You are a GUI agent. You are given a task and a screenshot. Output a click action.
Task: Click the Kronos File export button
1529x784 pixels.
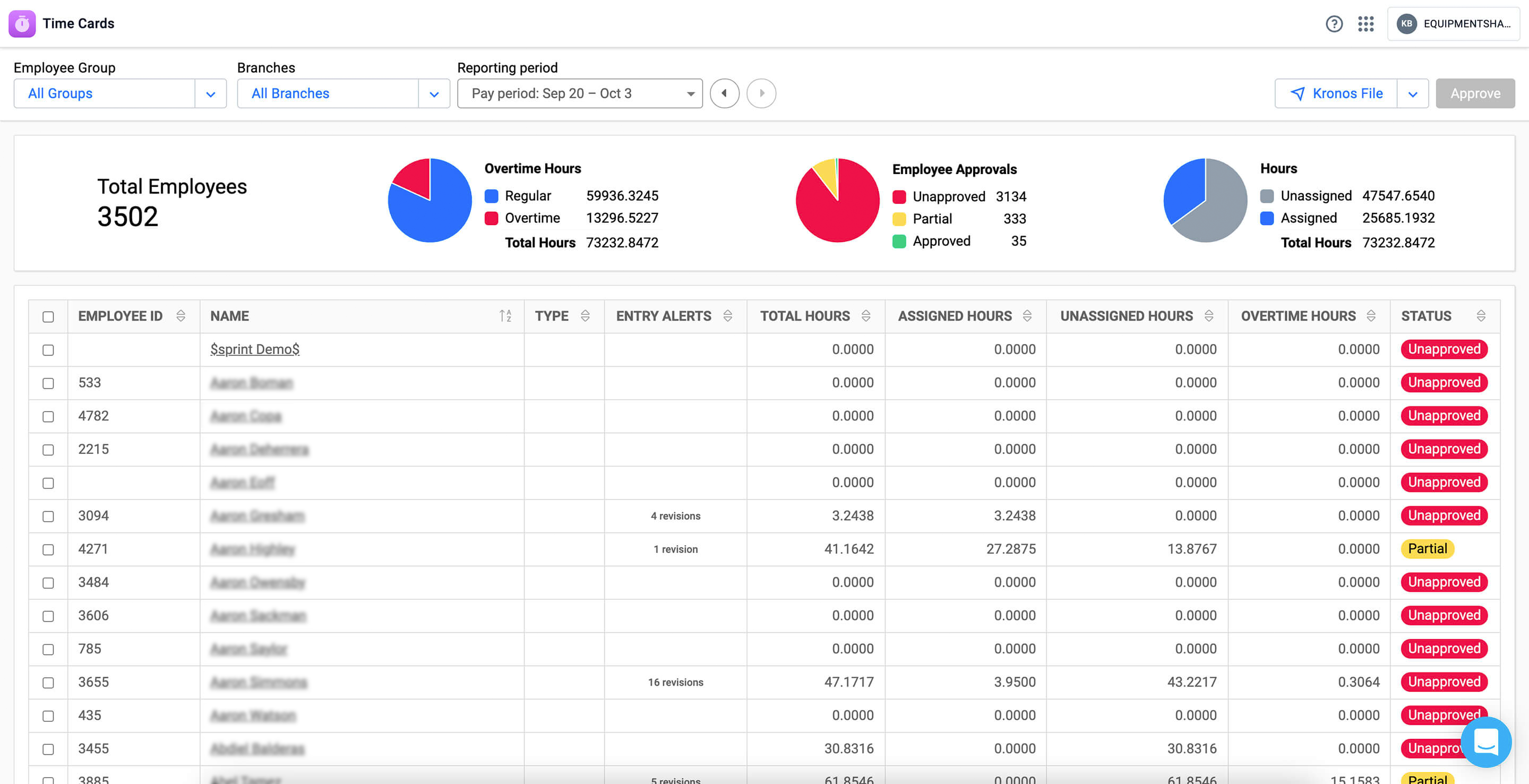coord(1336,94)
